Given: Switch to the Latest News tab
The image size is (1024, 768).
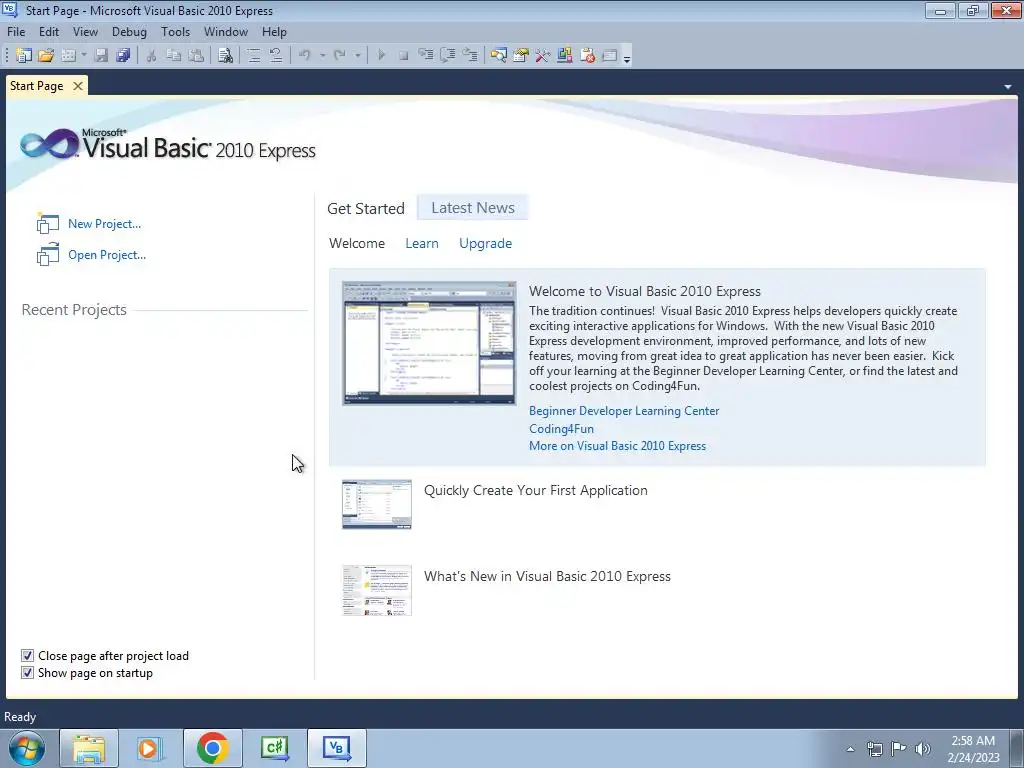Looking at the screenshot, I should (473, 208).
